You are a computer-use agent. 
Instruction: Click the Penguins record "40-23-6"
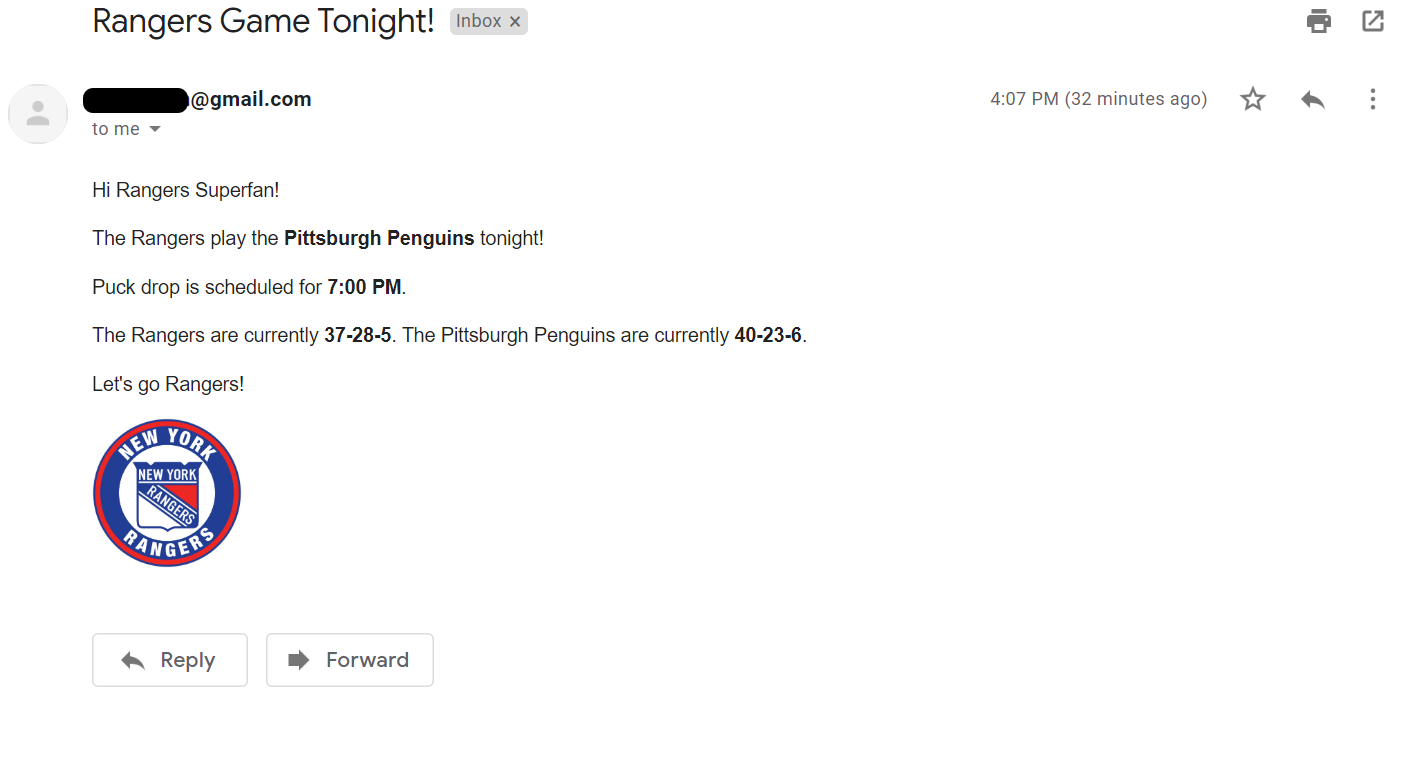768,335
